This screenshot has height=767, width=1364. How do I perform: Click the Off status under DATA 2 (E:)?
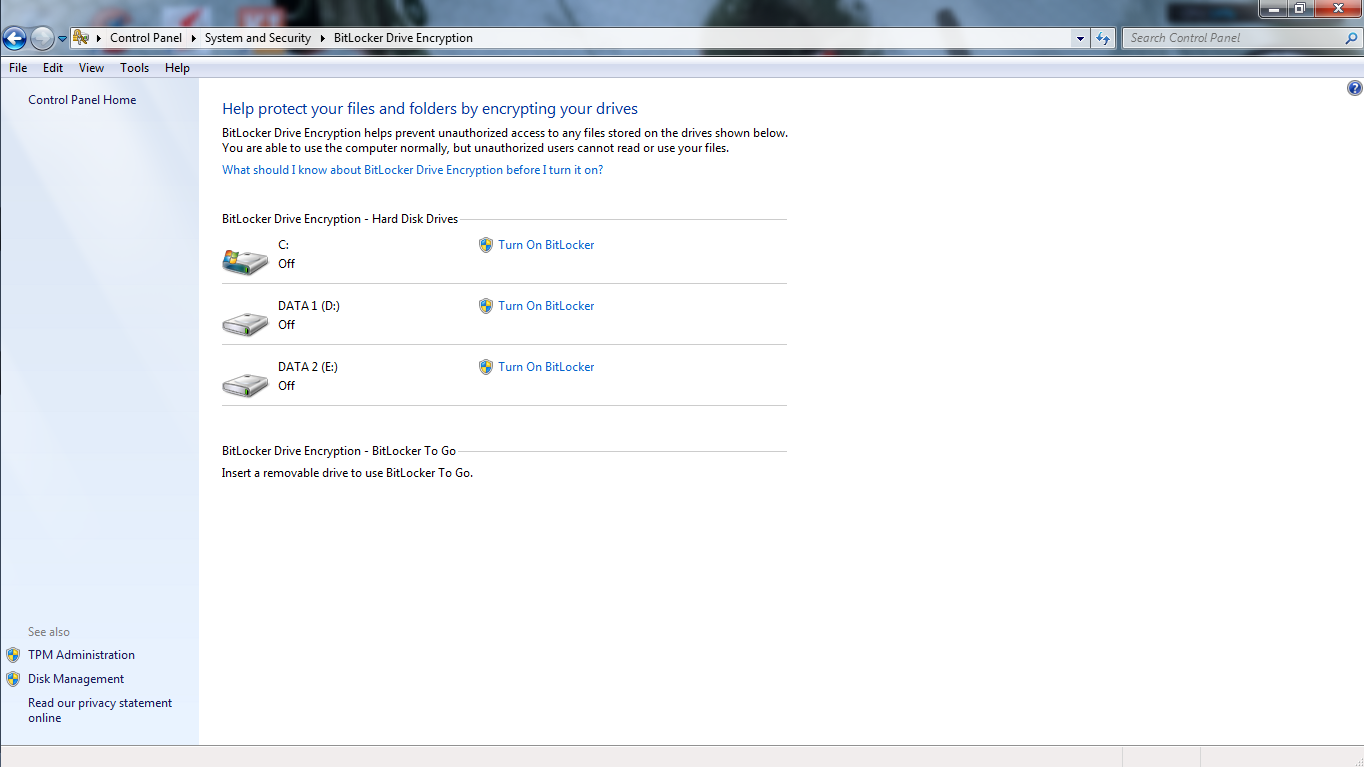[x=287, y=386]
